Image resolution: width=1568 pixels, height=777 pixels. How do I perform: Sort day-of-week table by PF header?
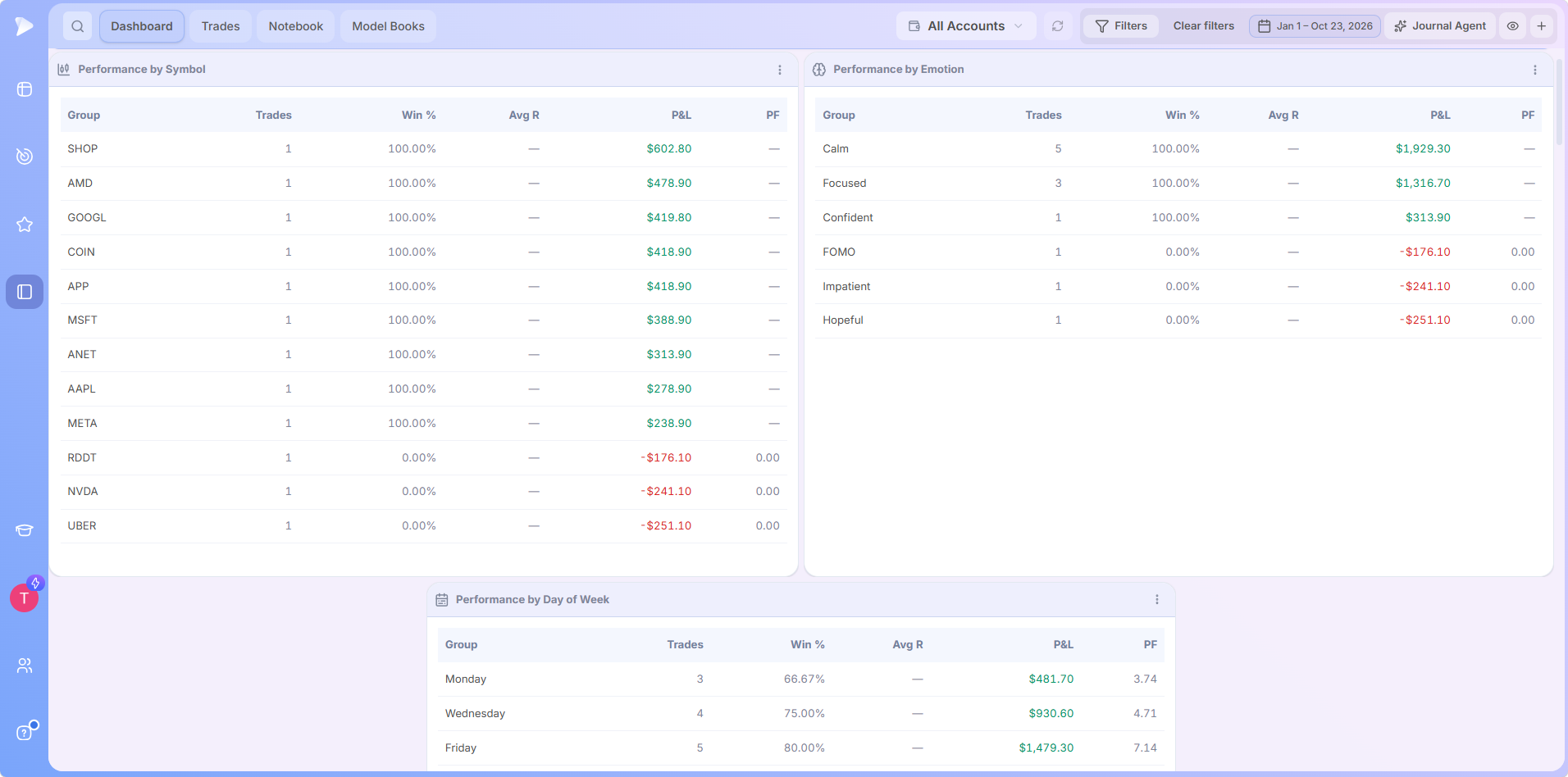pyautogui.click(x=1151, y=645)
